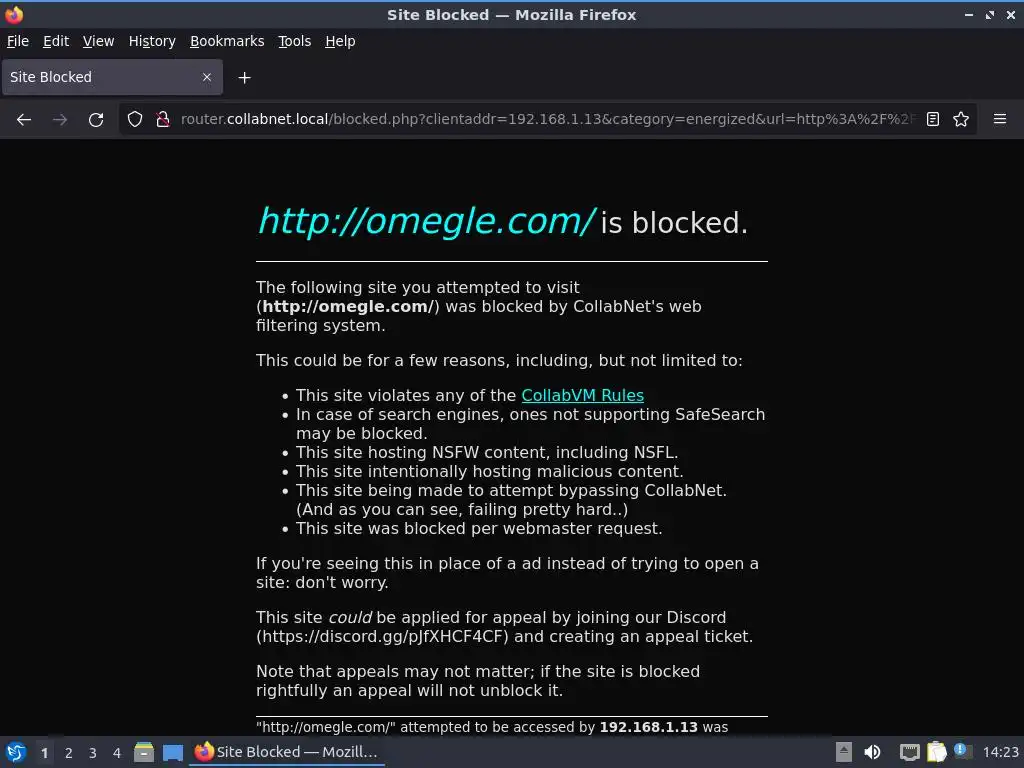
Task: Open a new tab with plus button
Action: (x=244, y=78)
